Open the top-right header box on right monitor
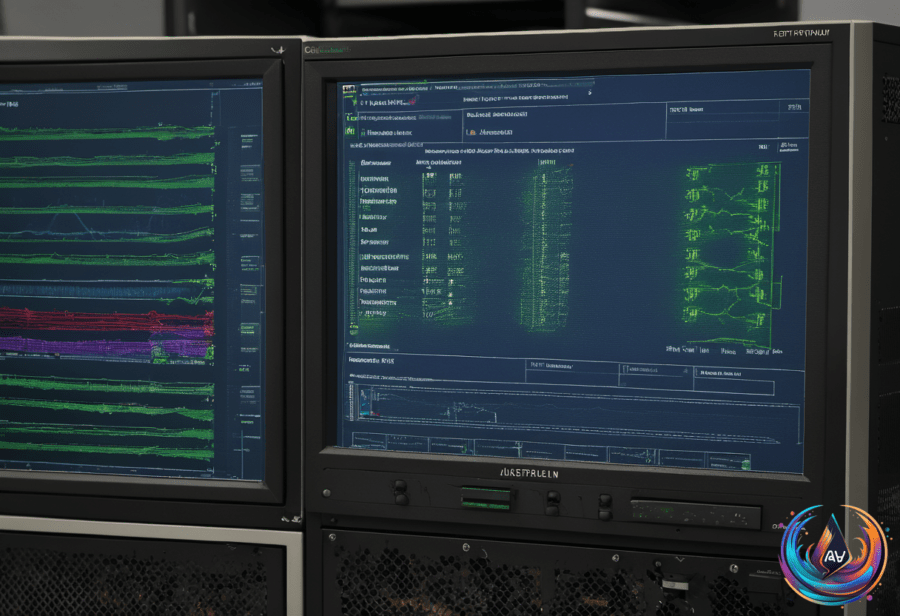Viewport: 900px width, 616px height. pyautogui.click(x=735, y=122)
